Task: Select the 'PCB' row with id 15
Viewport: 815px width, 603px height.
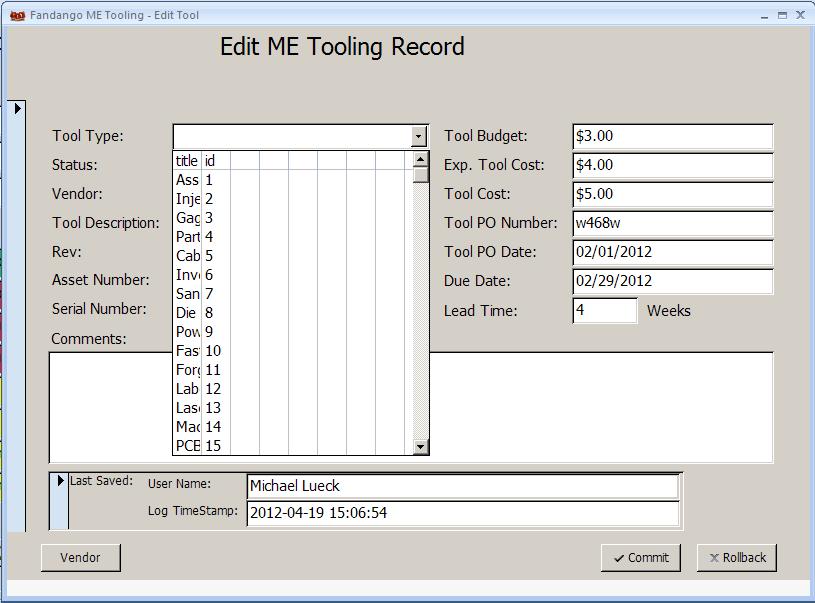Action: click(x=292, y=445)
